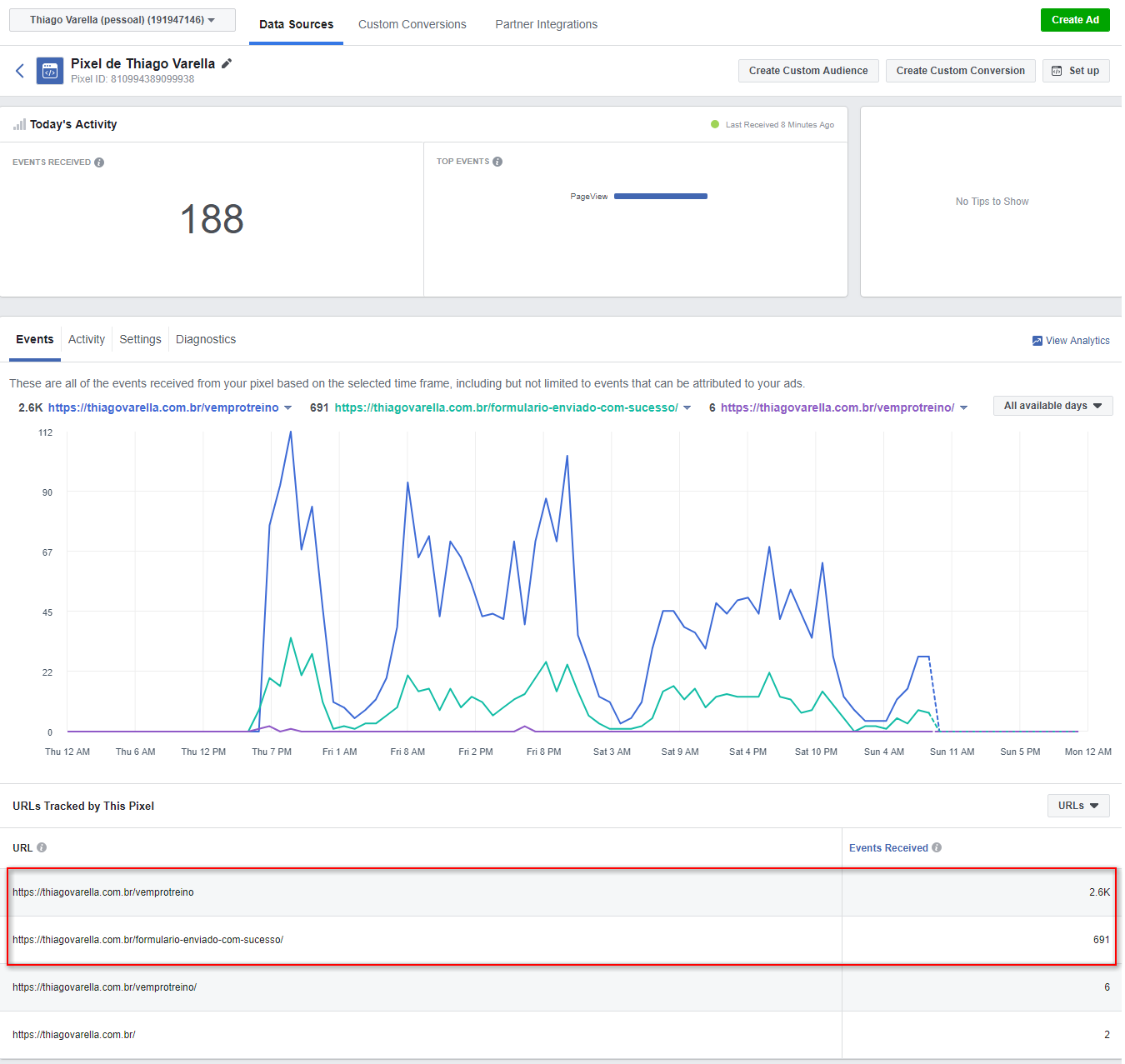Switch to the Custom Conversions tab
The height and width of the screenshot is (1064, 1125).
[x=412, y=24]
